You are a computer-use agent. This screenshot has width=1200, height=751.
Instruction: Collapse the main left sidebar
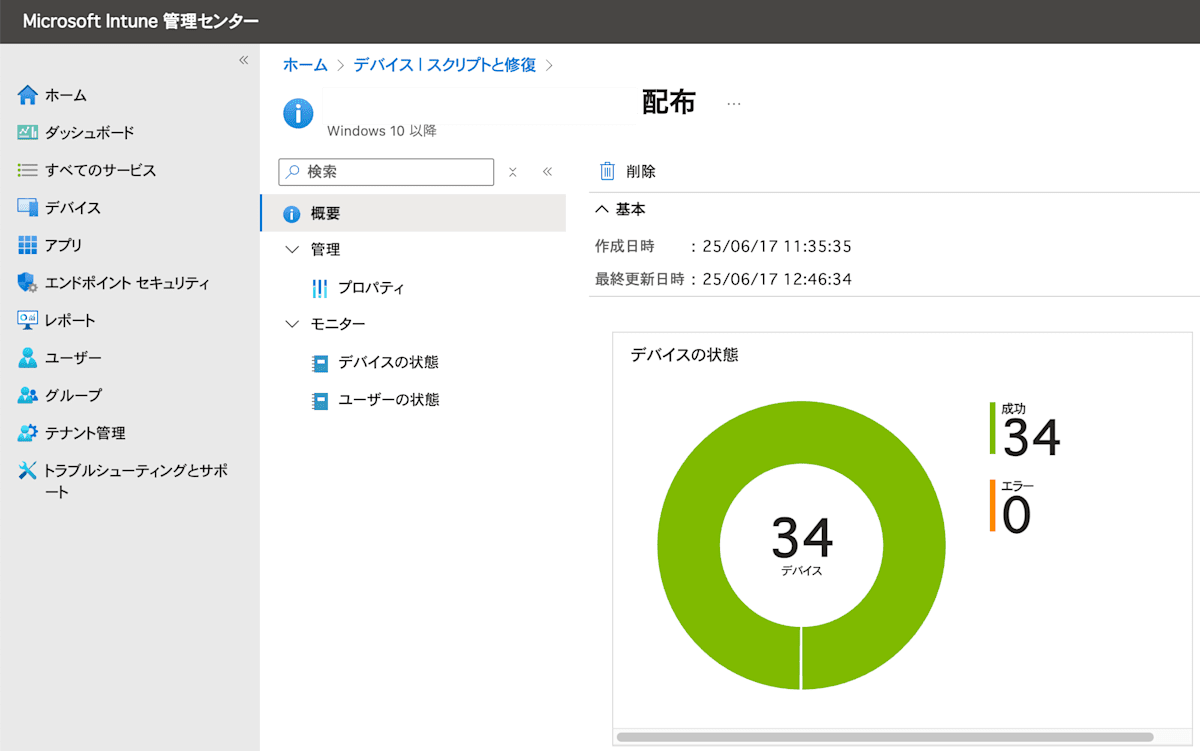point(243,61)
